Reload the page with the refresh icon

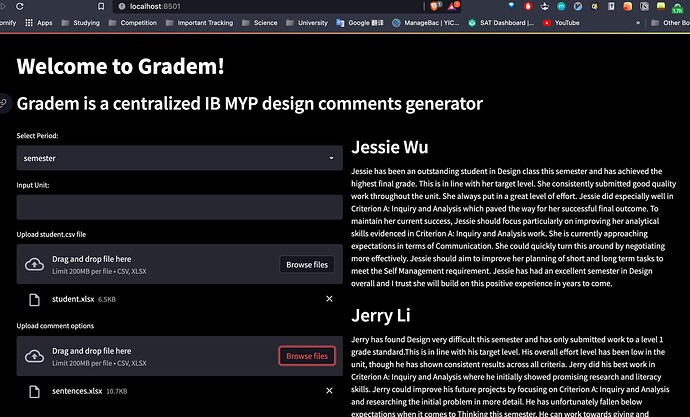coord(20,6)
